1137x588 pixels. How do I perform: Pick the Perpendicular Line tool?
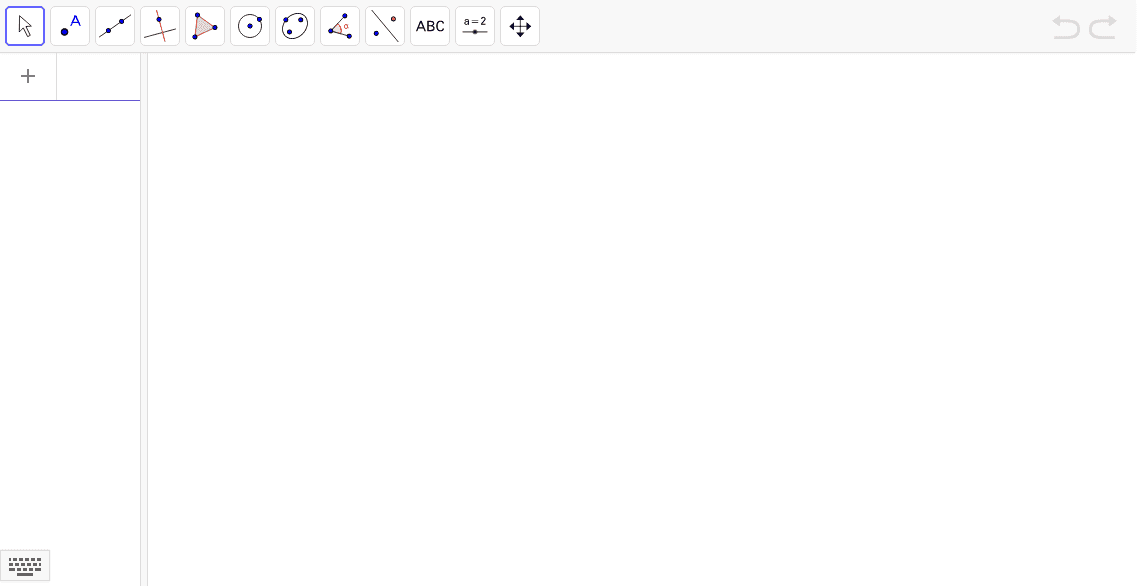[160, 26]
